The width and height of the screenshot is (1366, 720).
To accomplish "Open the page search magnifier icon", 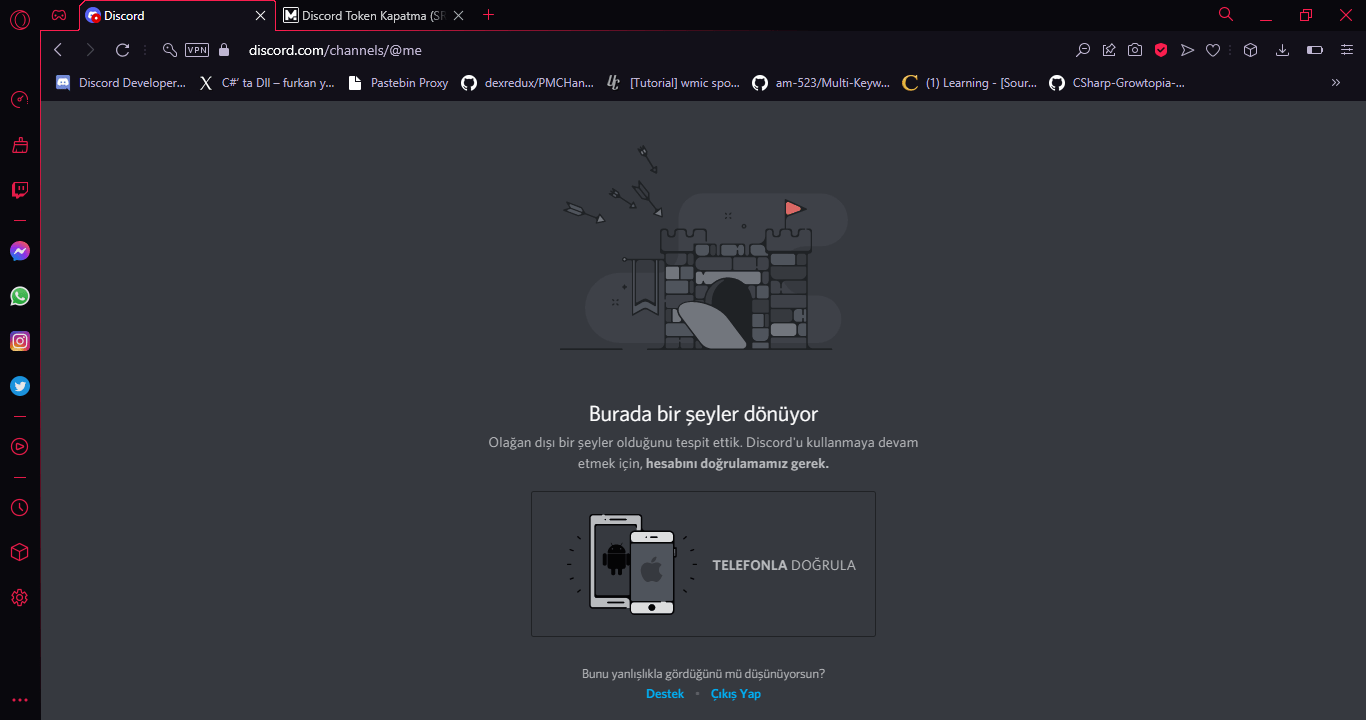I will (x=1083, y=50).
